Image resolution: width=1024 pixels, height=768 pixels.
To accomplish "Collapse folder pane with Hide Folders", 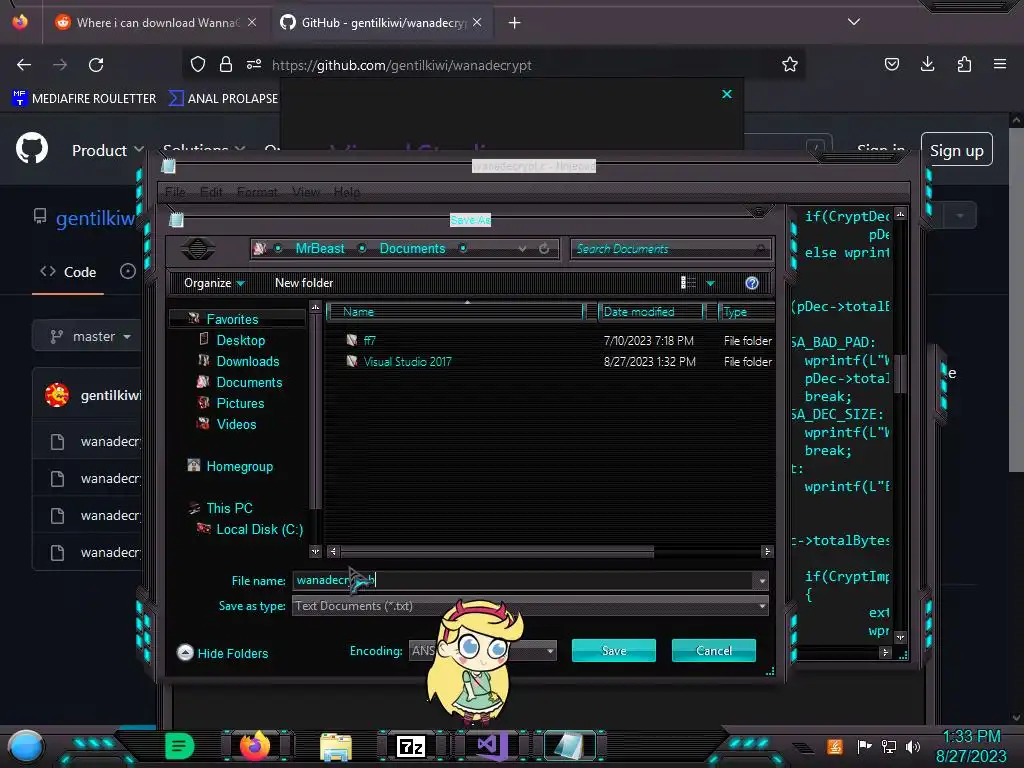I will [x=223, y=653].
